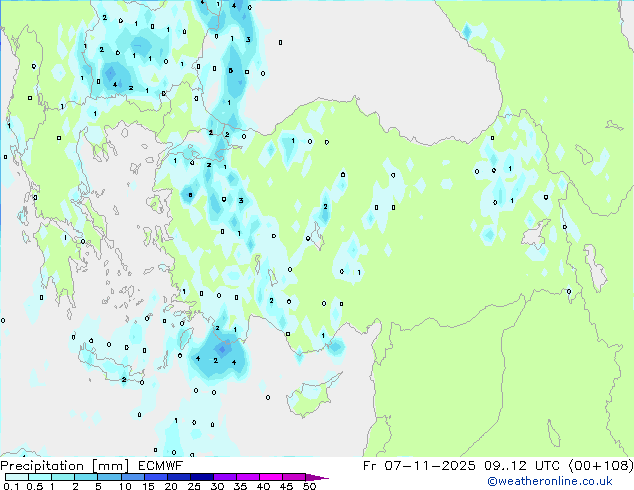
Task: Select the 'Precipitation [mm]' title label
Action: pyautogui.click(x=64, y=466)
